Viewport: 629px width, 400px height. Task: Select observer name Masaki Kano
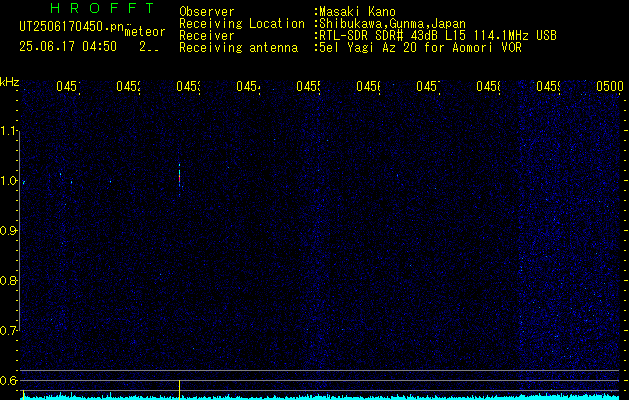(x=357, y=12)
